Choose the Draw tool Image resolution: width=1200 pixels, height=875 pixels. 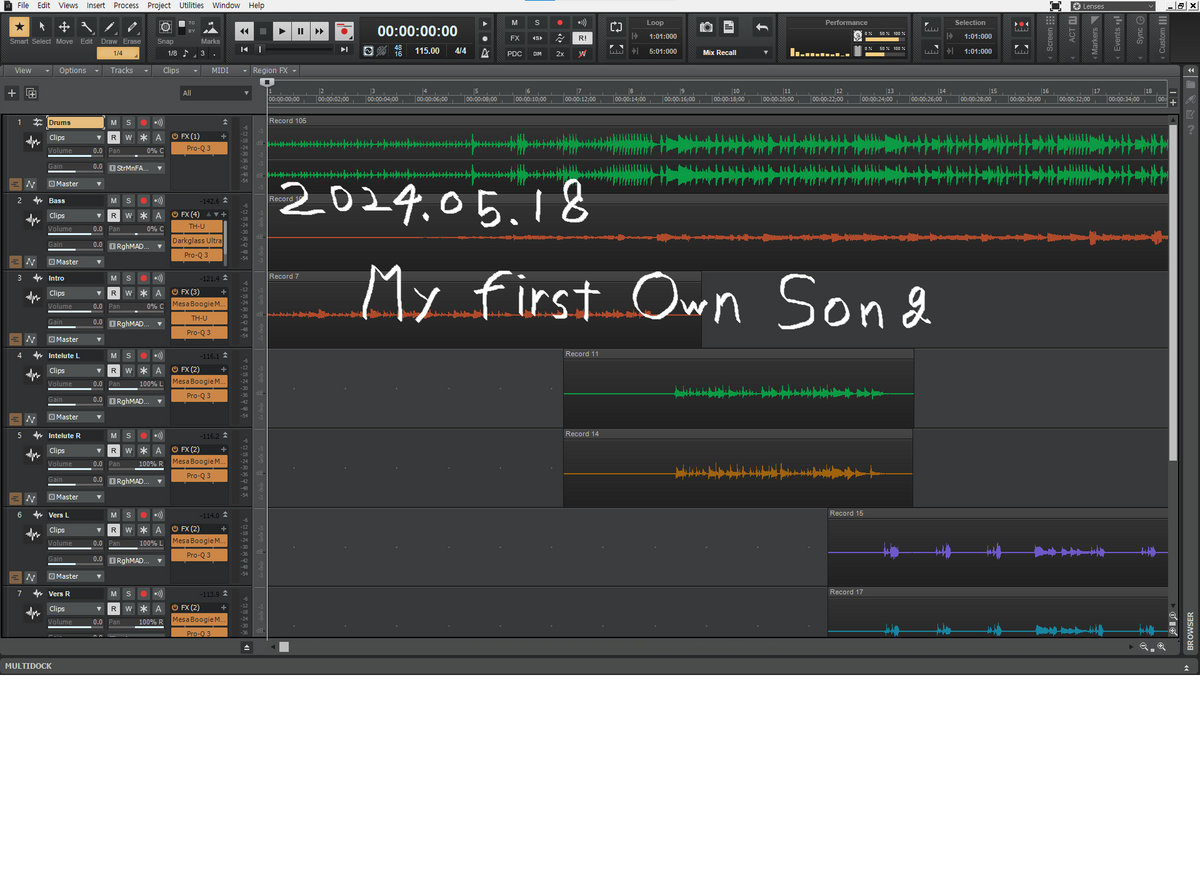click(x=109, y=30)
